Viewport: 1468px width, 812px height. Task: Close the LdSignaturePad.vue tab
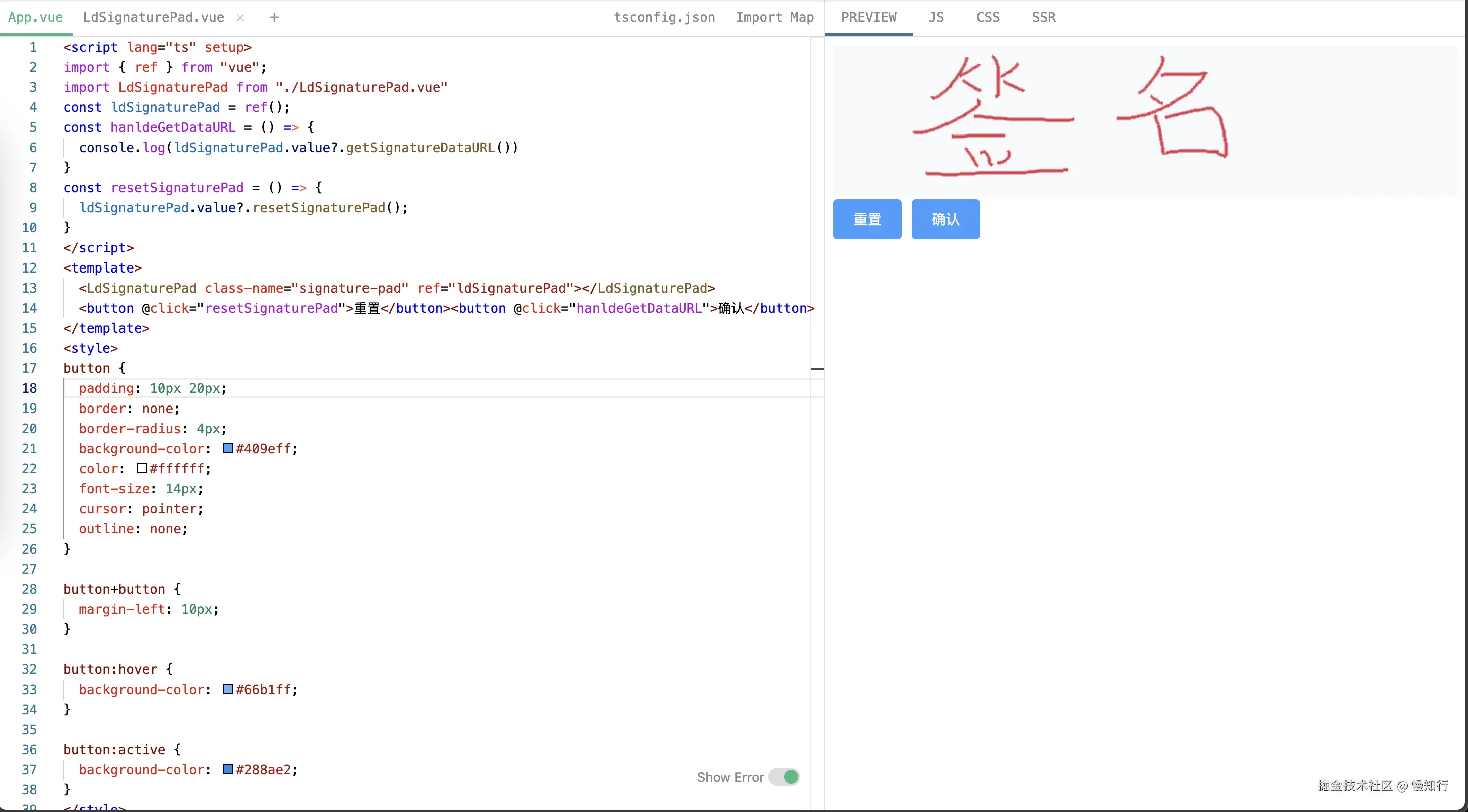[240, 18]
